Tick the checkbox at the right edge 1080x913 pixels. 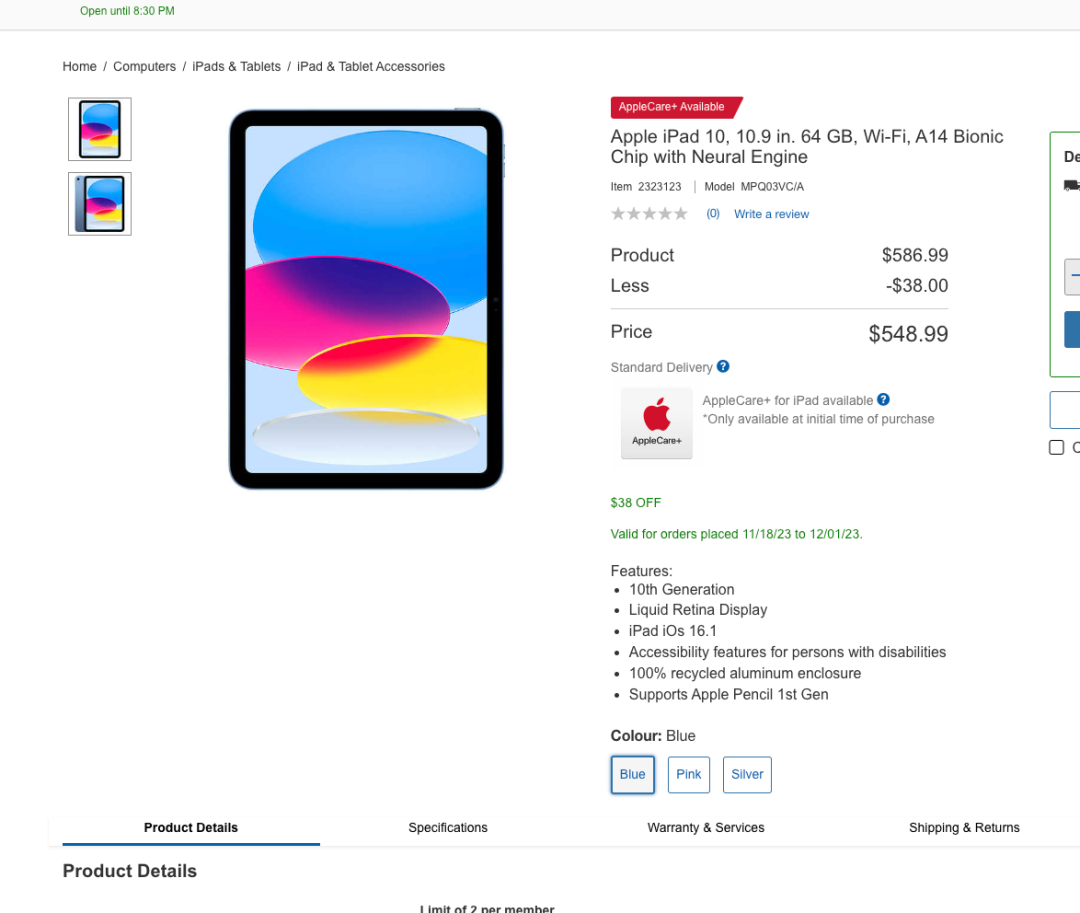(x=1056, y=448)
